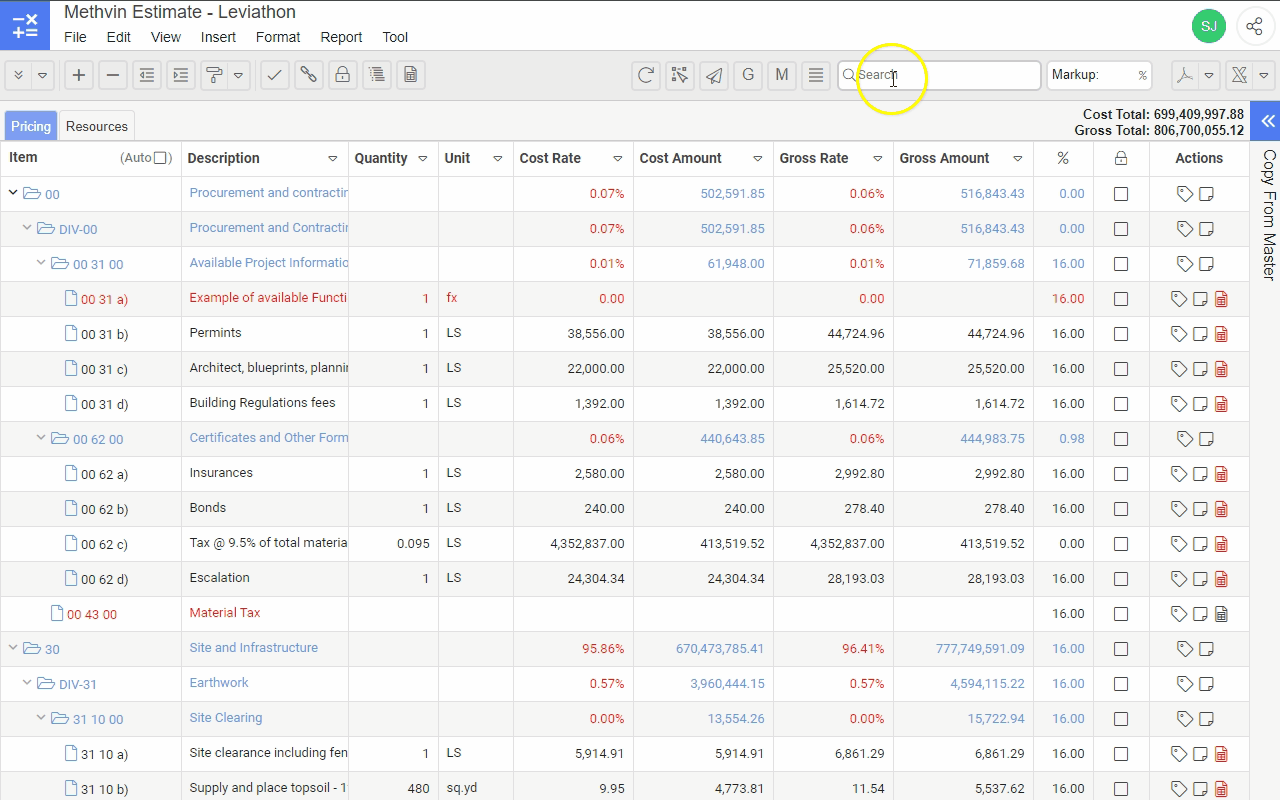Open the Description column filter dropdown
This screenshot has width=1280, height=800.
coord(333,159)
